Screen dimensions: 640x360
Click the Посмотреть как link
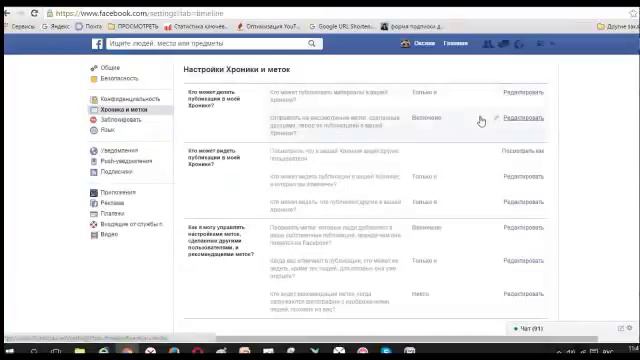(522, 151)
